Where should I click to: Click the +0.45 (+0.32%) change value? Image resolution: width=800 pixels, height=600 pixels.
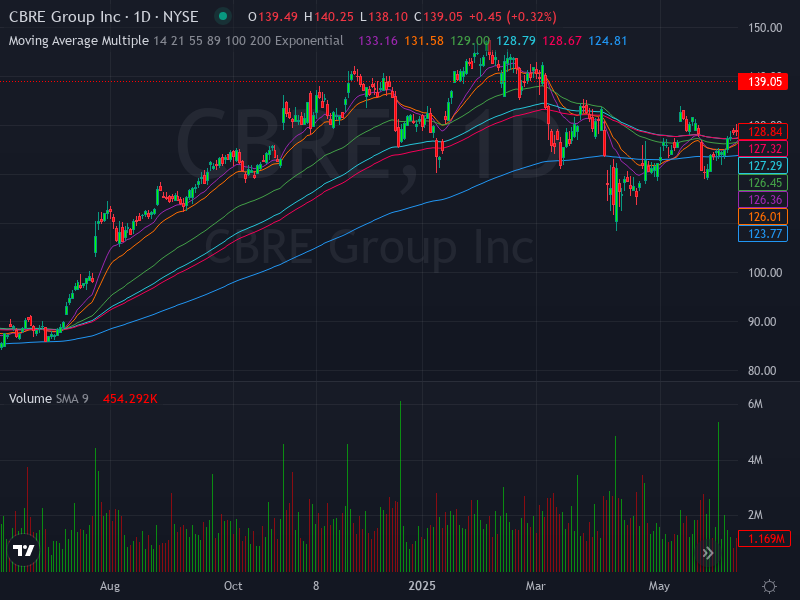(513, 17)
